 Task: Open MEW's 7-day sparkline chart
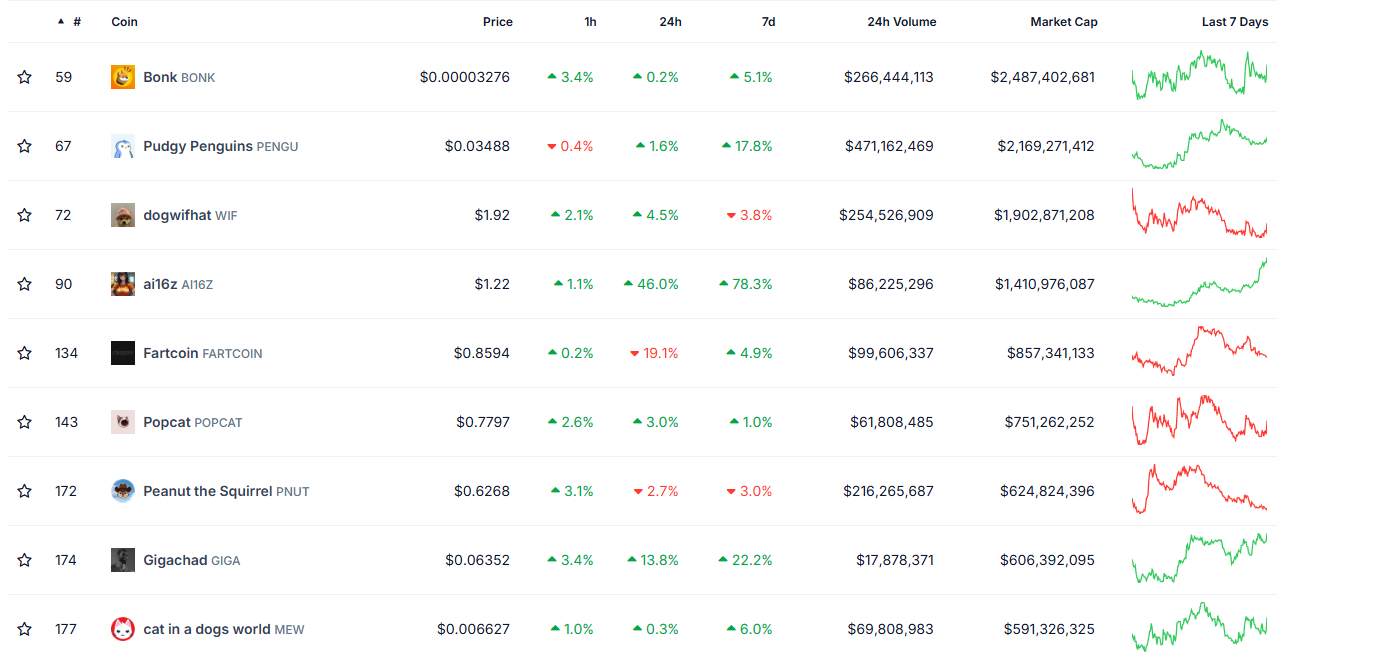(x=1200, y=627)
